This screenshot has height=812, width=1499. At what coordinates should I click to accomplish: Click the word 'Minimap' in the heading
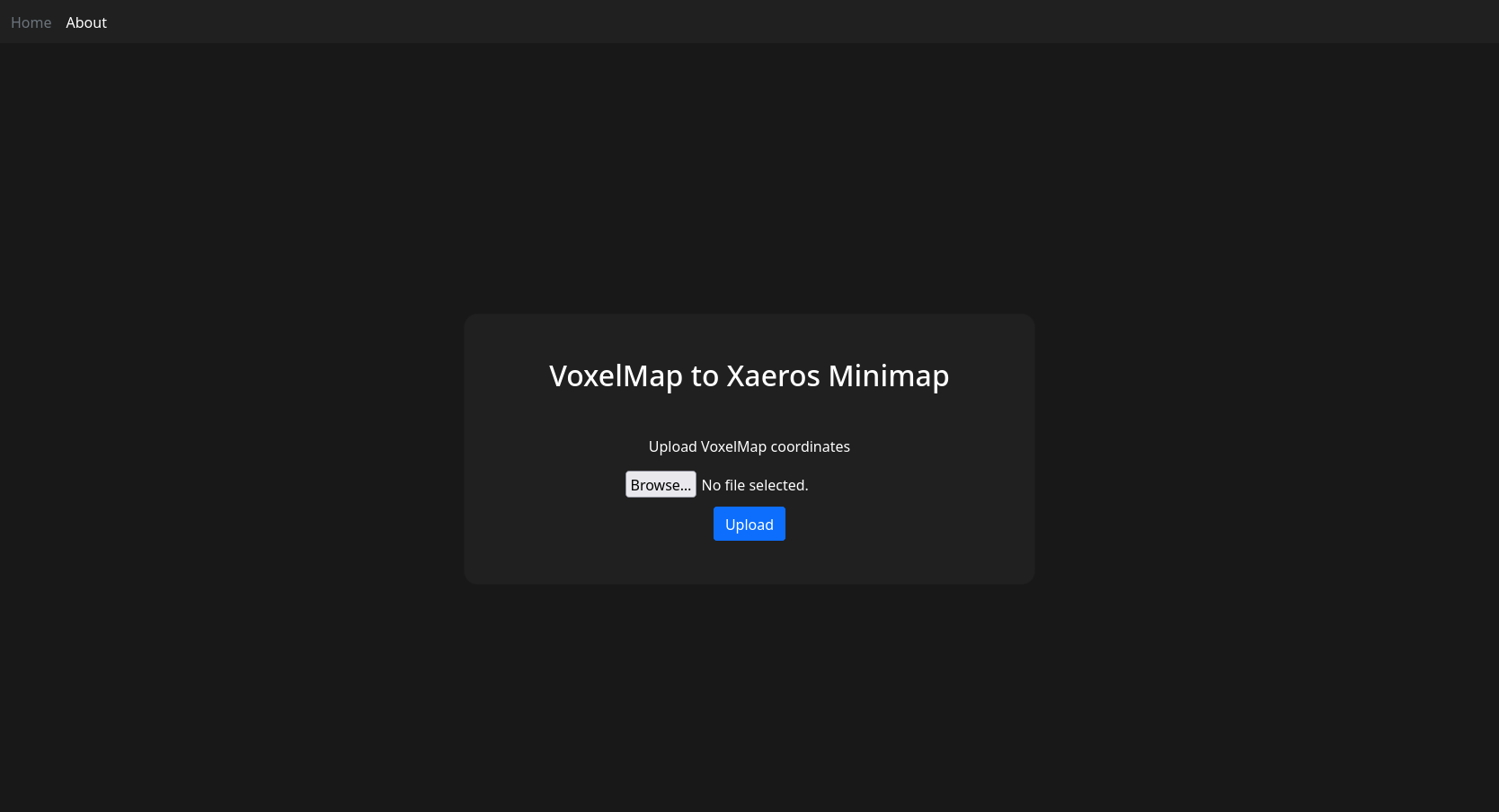pyautogui.click(x=889, y=376)
